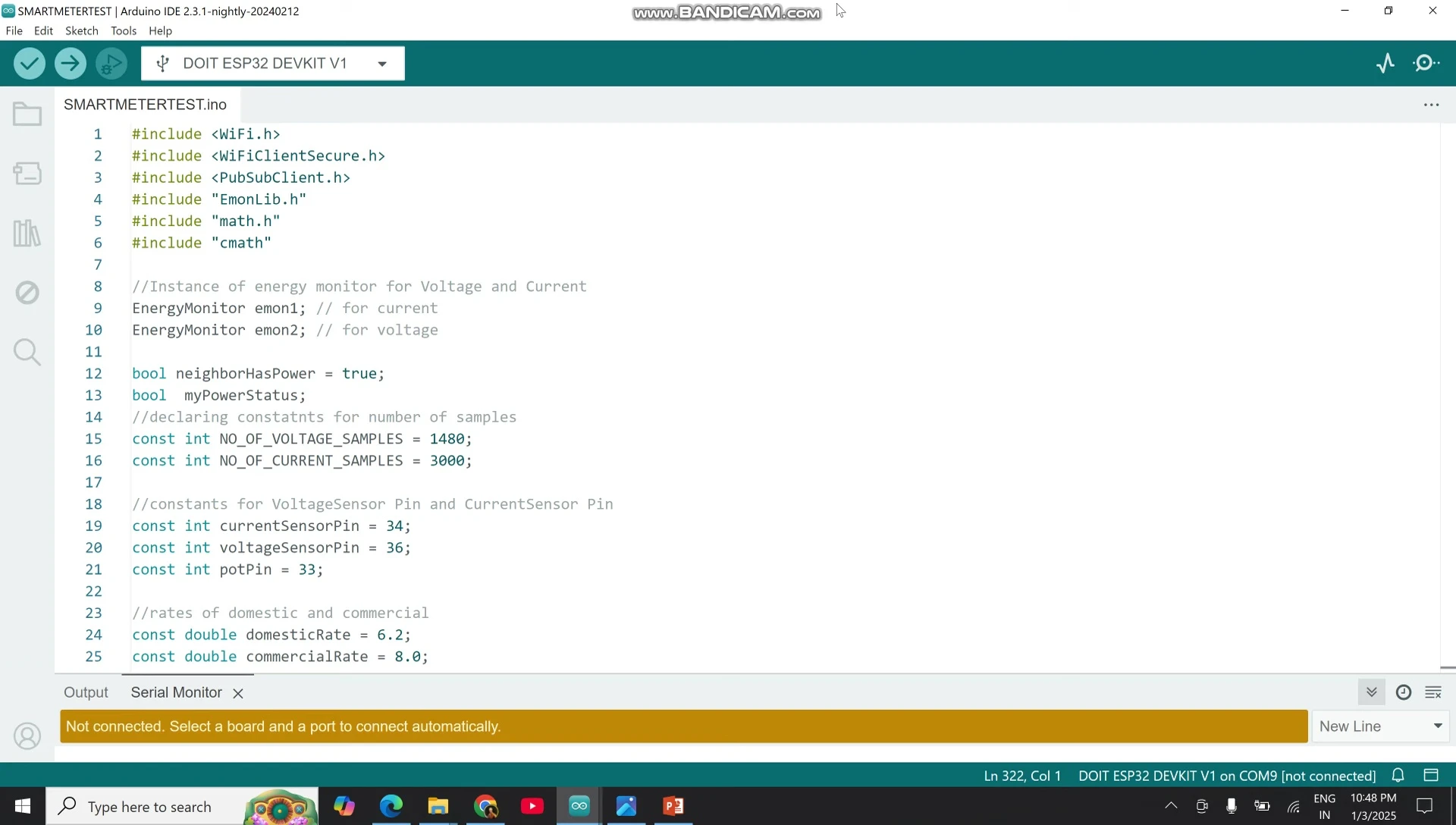Click the bool myPowerStatus line
1456x825 pixels.
pyautogui.click(x=219, y=396)
